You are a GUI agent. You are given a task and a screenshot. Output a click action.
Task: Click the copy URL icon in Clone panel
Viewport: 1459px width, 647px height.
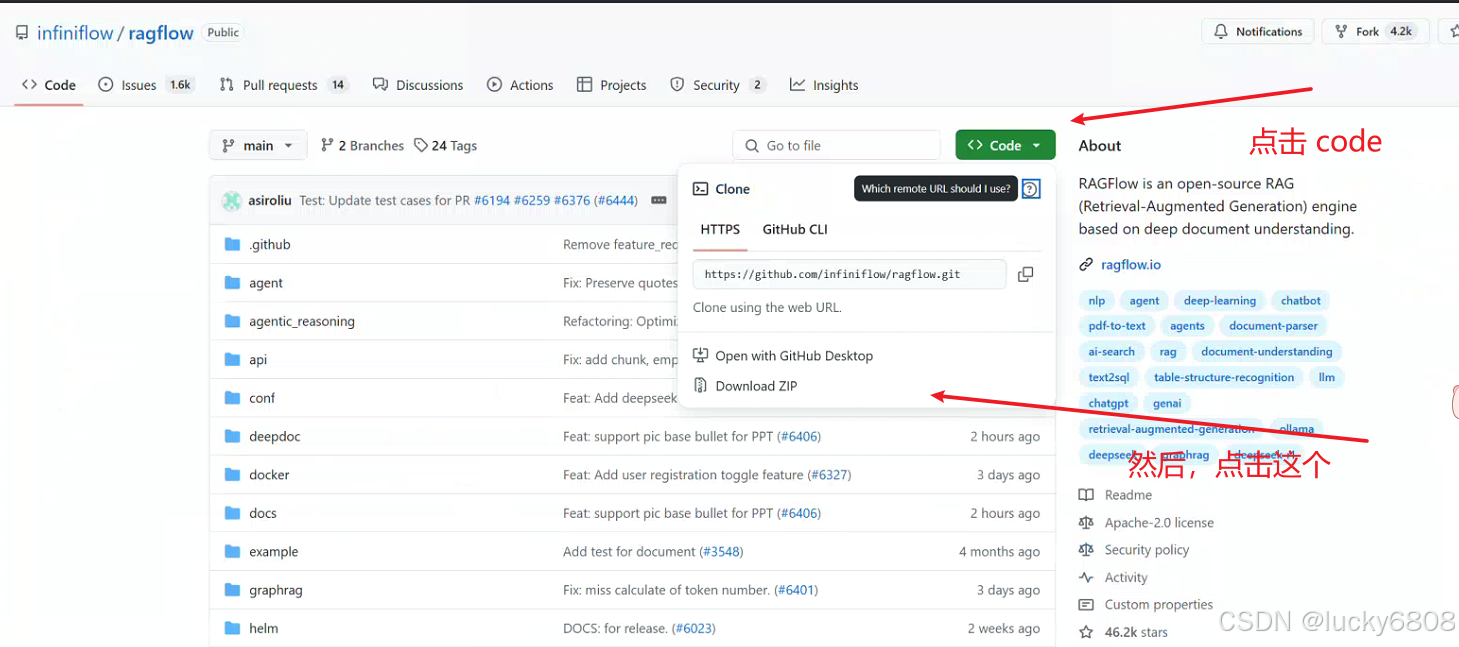[1025, 274]
